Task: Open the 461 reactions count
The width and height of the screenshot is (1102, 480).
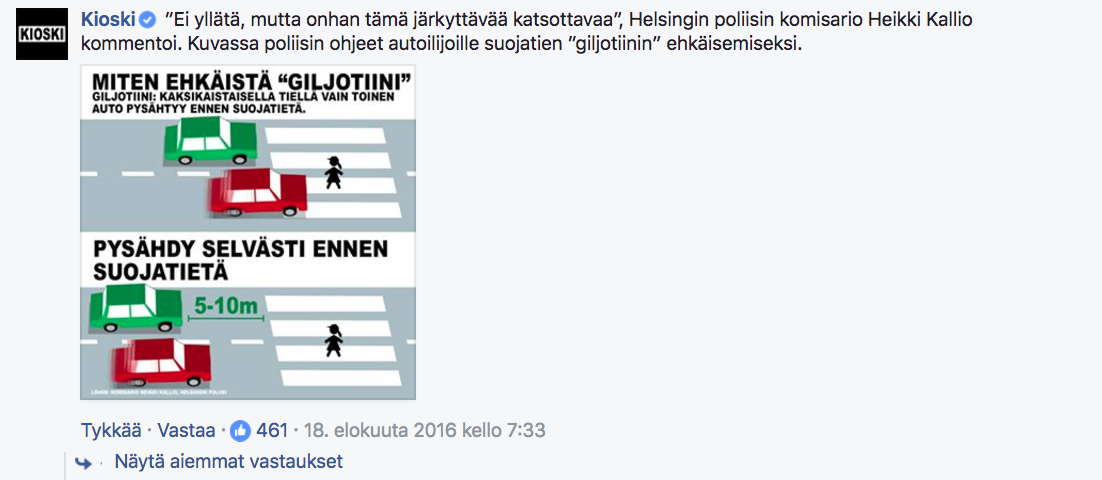Action: (272, 430)
